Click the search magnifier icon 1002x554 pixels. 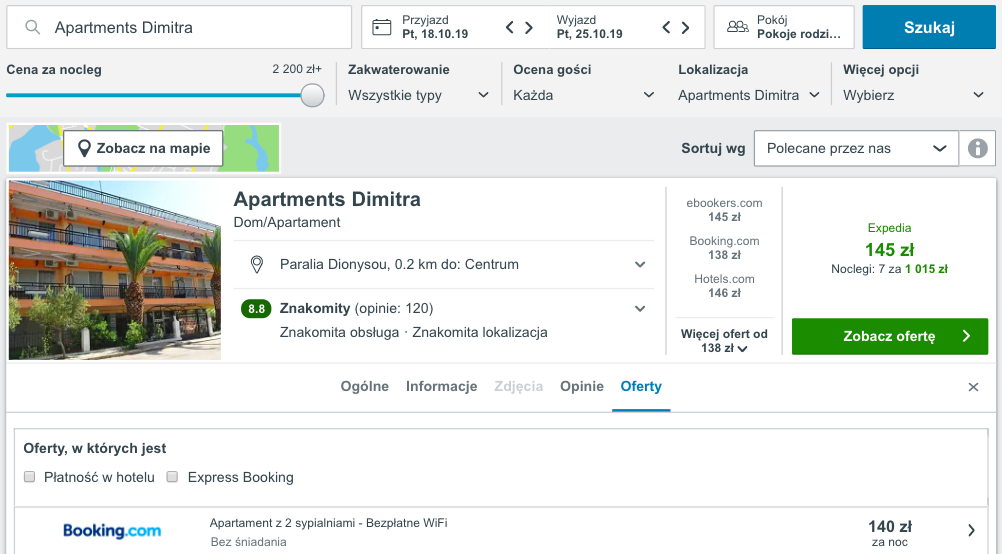tap(33, 27)
